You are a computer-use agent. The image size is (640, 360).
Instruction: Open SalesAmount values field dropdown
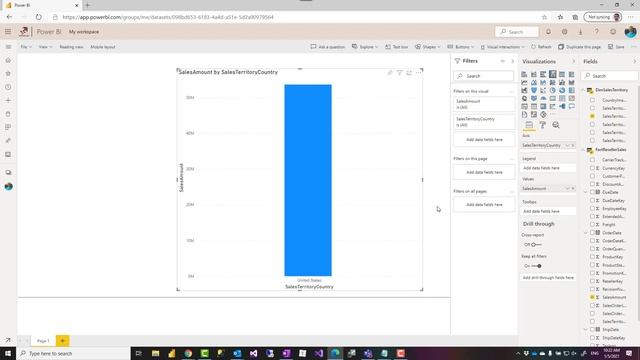(567, 189)
